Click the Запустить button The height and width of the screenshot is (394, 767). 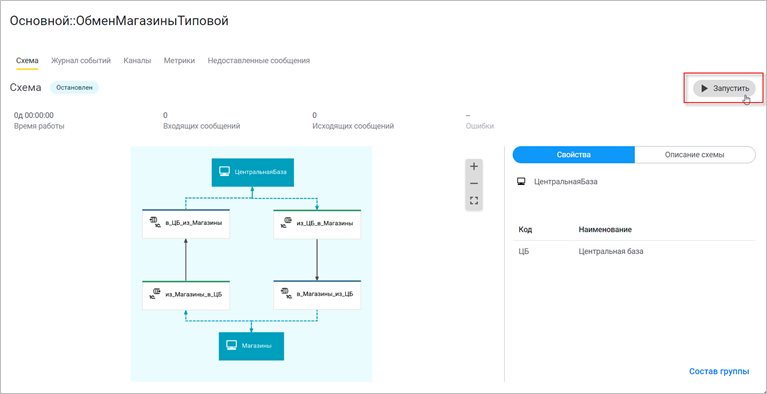(724, 89)
